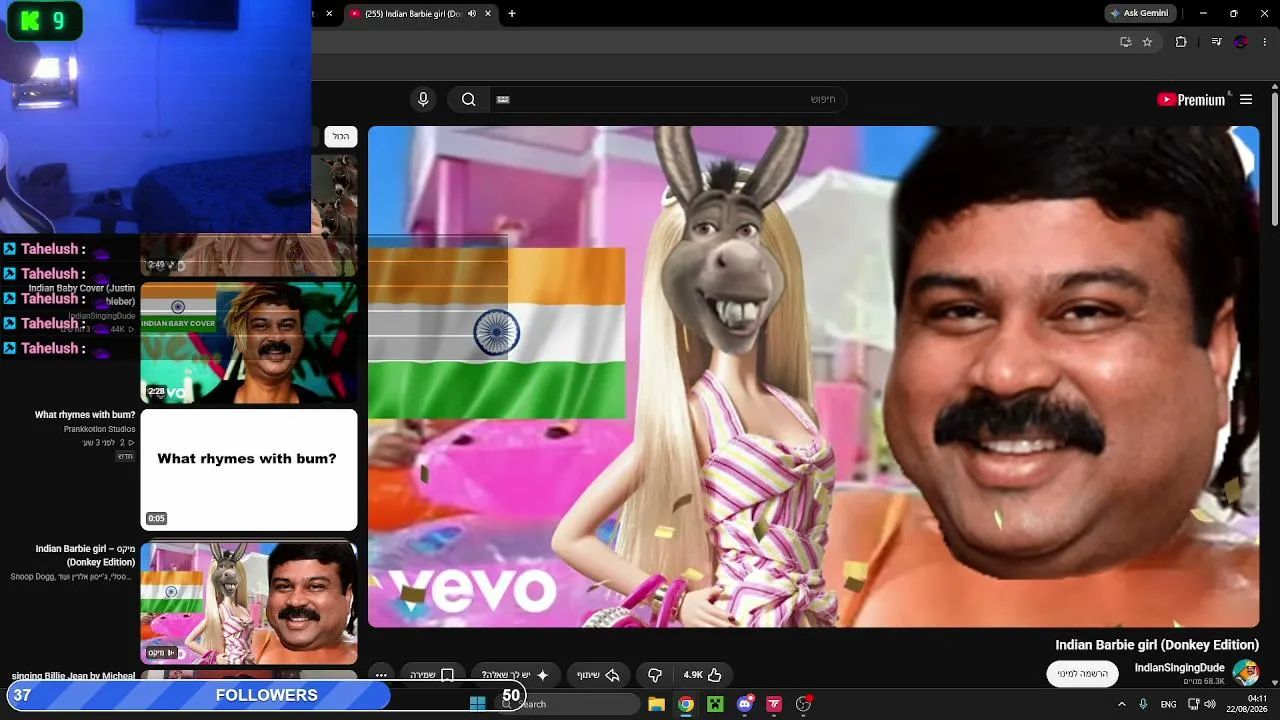Save the video with bookmark button
1280x720 pixels.
[x=433, y=675]
